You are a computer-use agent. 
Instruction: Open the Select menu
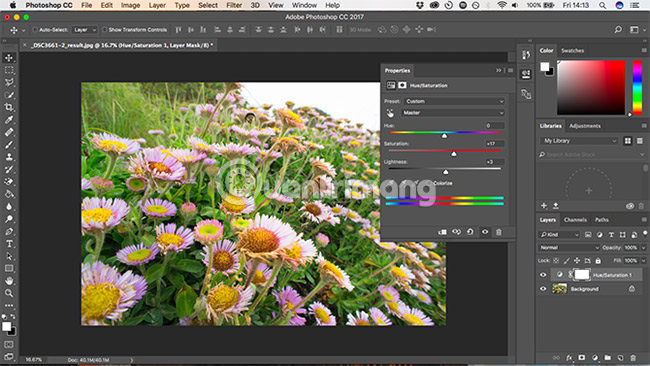click(208, 5)
